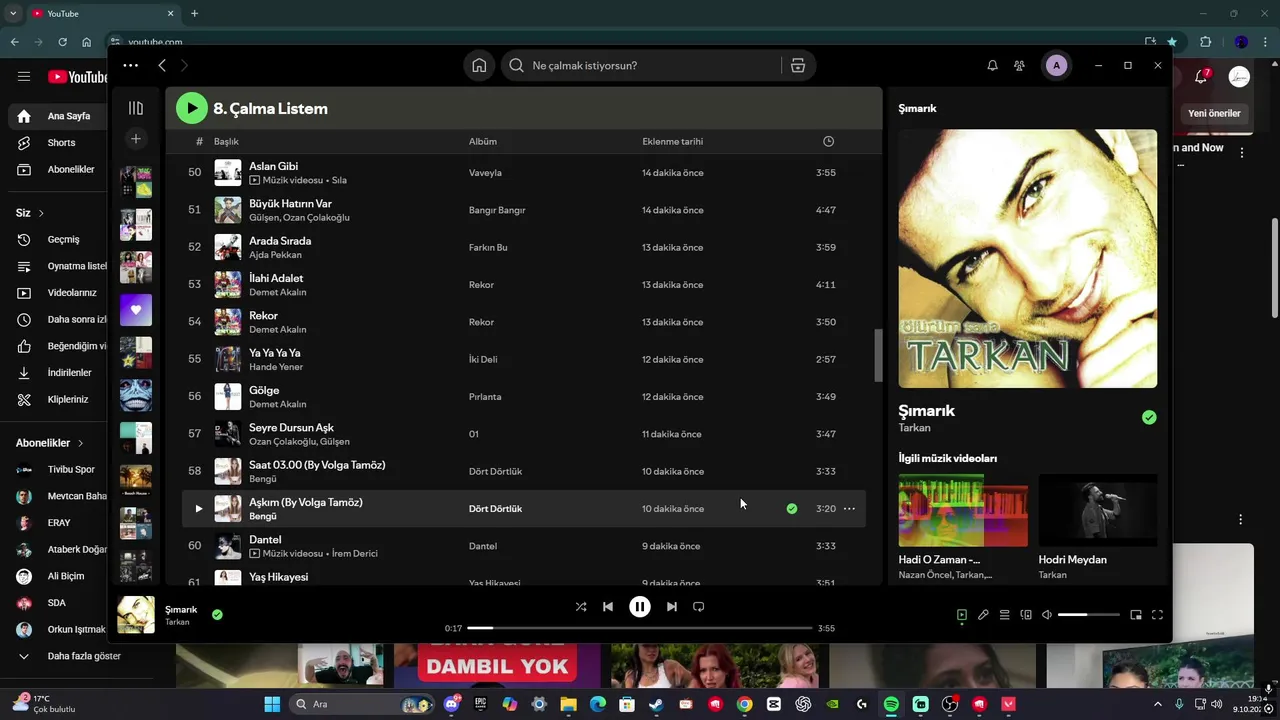Open the Spotify friend activity icon
The width and height of the screenshot is (1280, 720).
click(x=1019, y=65)
